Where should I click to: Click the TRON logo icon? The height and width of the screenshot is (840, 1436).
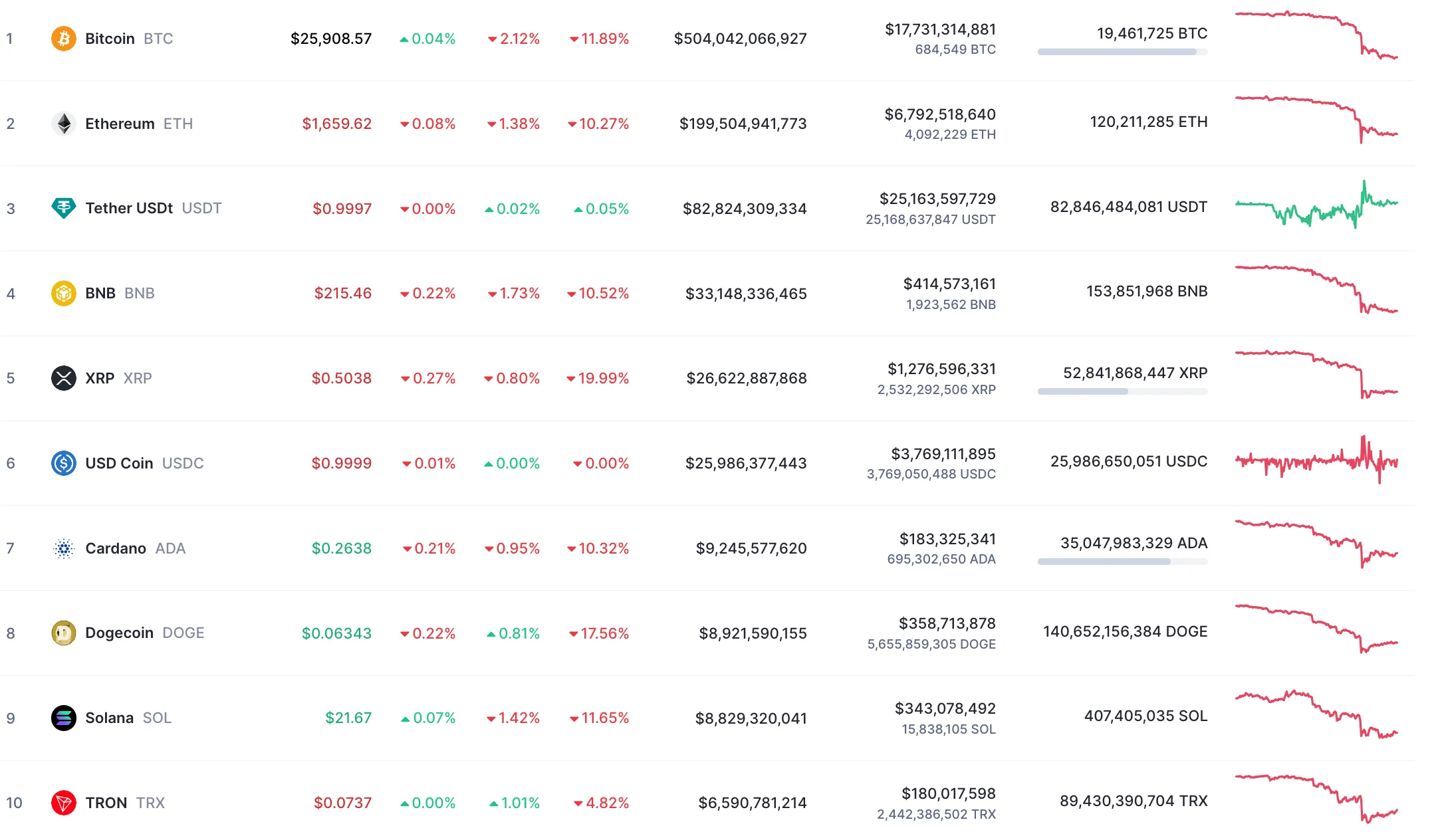click(63, 802)
